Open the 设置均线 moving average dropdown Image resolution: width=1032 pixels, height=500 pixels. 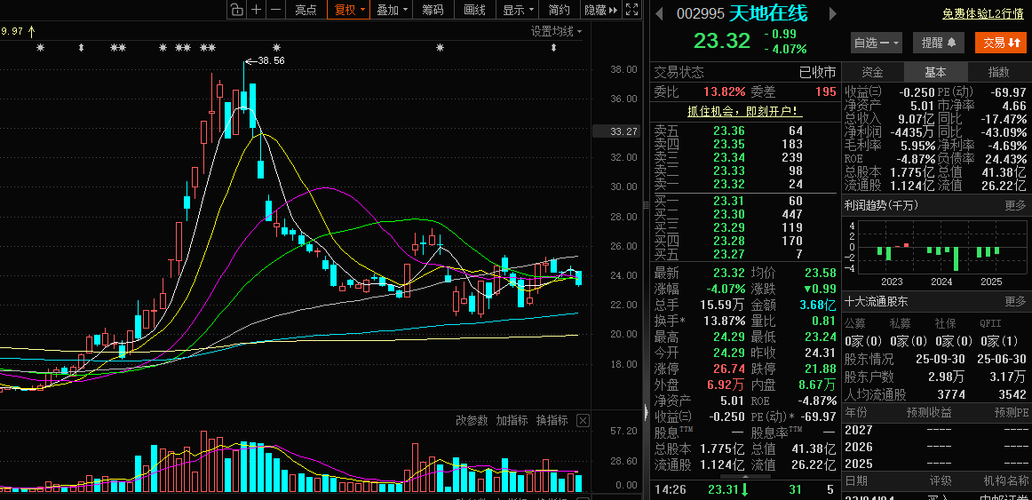(557, 31)
